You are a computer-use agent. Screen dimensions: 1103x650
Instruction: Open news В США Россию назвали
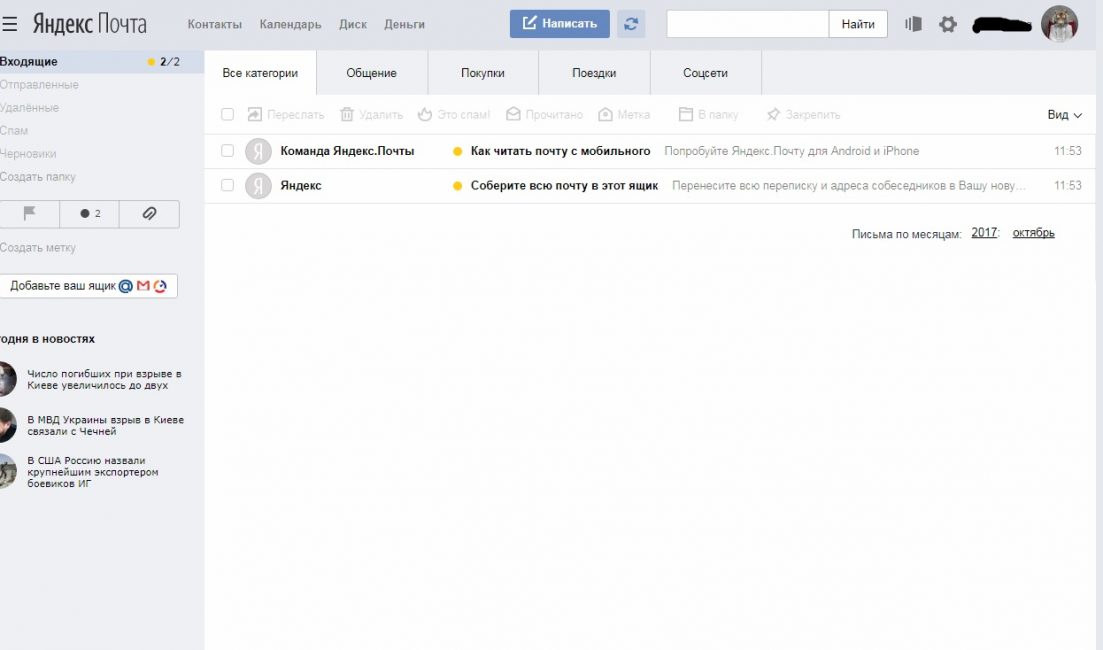point(93,472)
